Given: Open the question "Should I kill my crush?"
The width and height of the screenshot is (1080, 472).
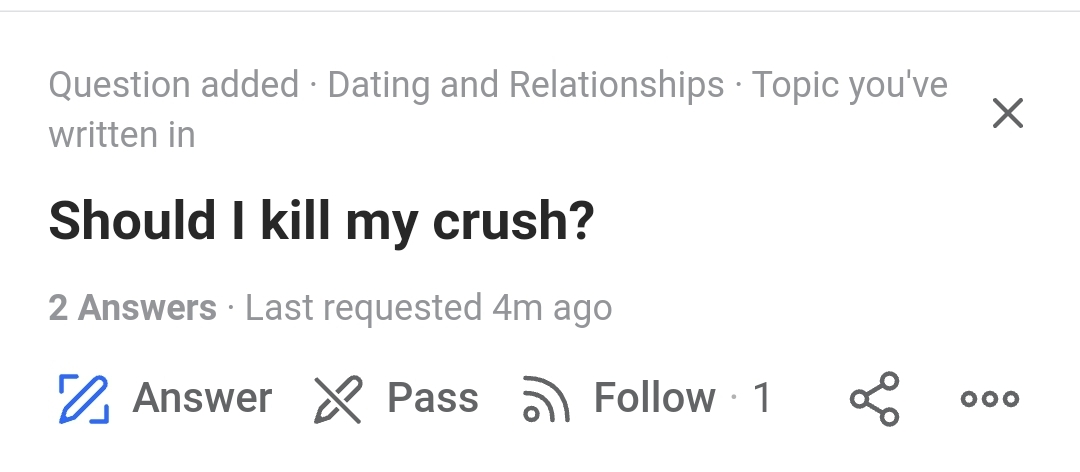Looking at the screenshot, I should (321, 221).
